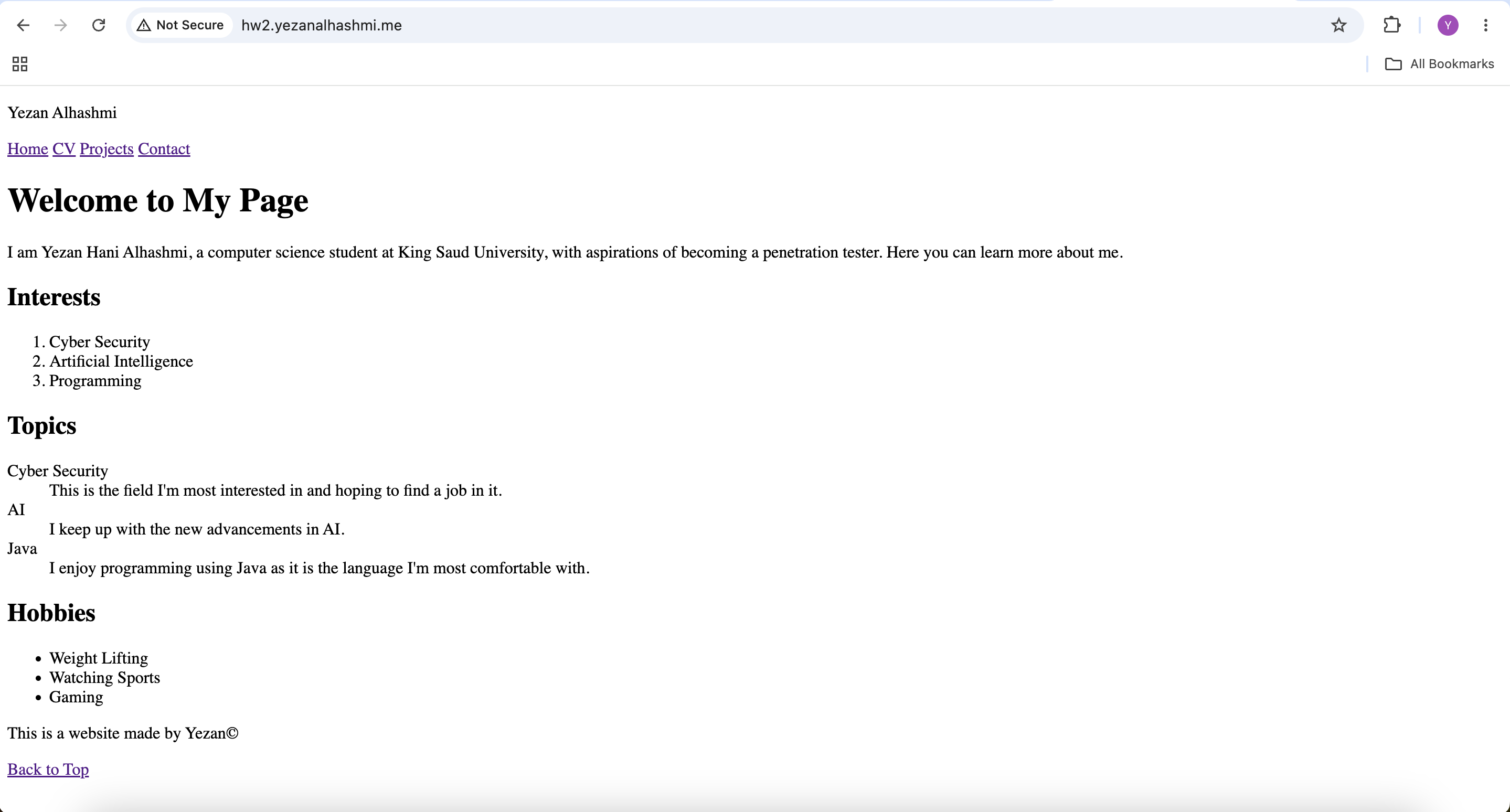
Task: Bookmark this page with the star icon
Action: [1338, 25]
